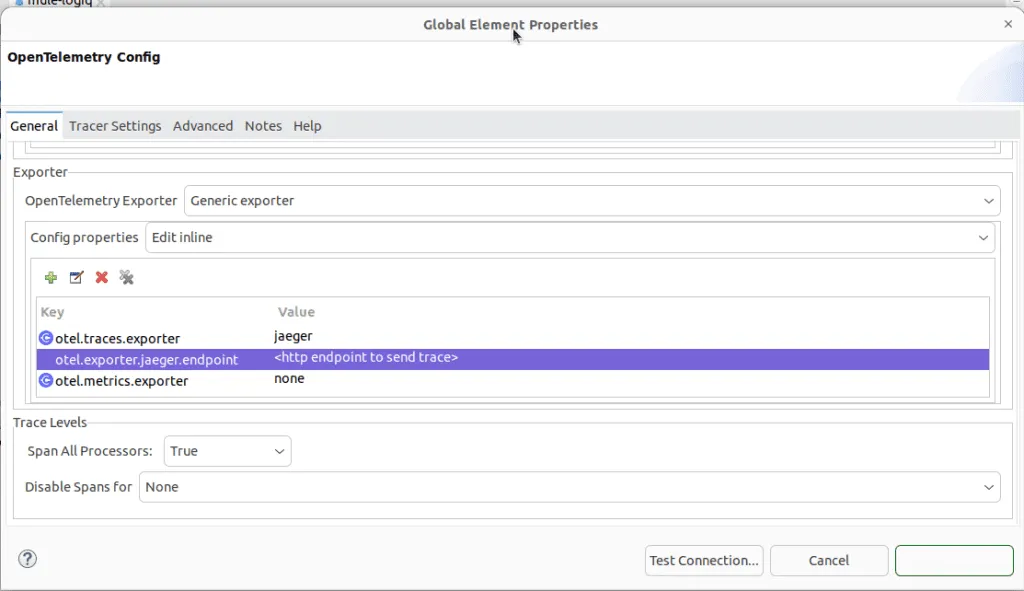Screen dimensions: 1024x591
Task: Click the red X delete property icon
Action: [101, 278]
